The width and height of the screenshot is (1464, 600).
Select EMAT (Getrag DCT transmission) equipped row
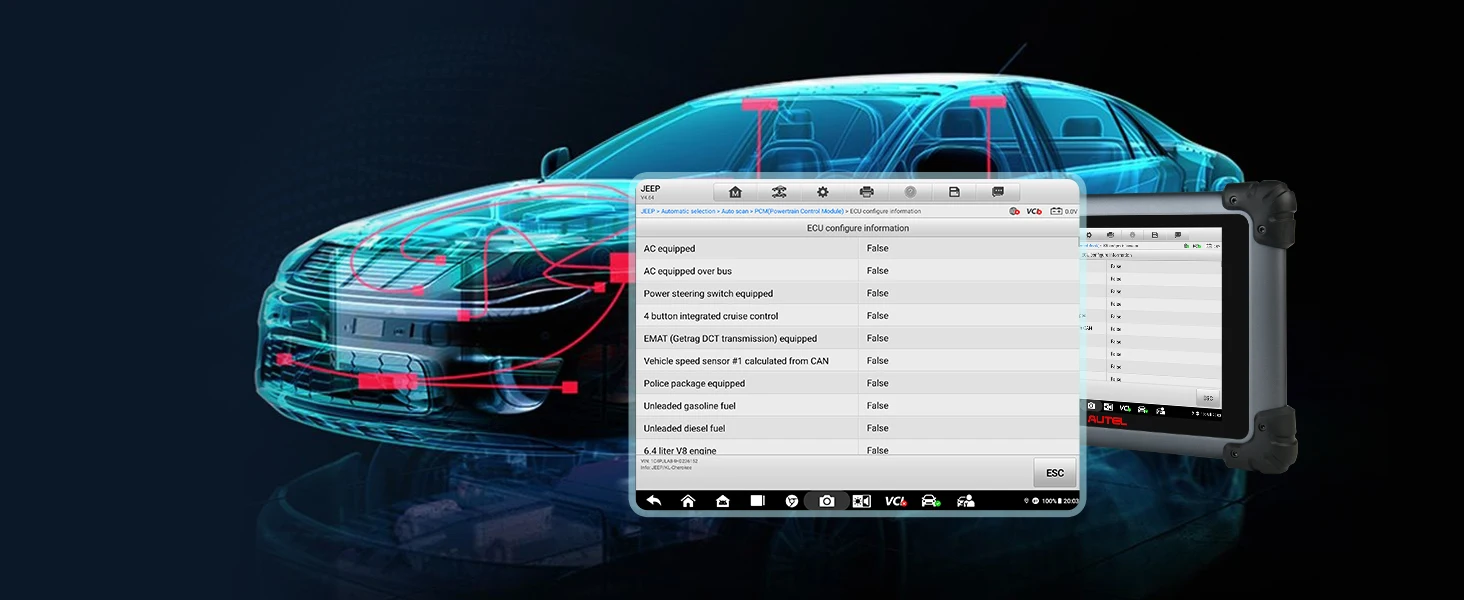(x=858, y=338)
